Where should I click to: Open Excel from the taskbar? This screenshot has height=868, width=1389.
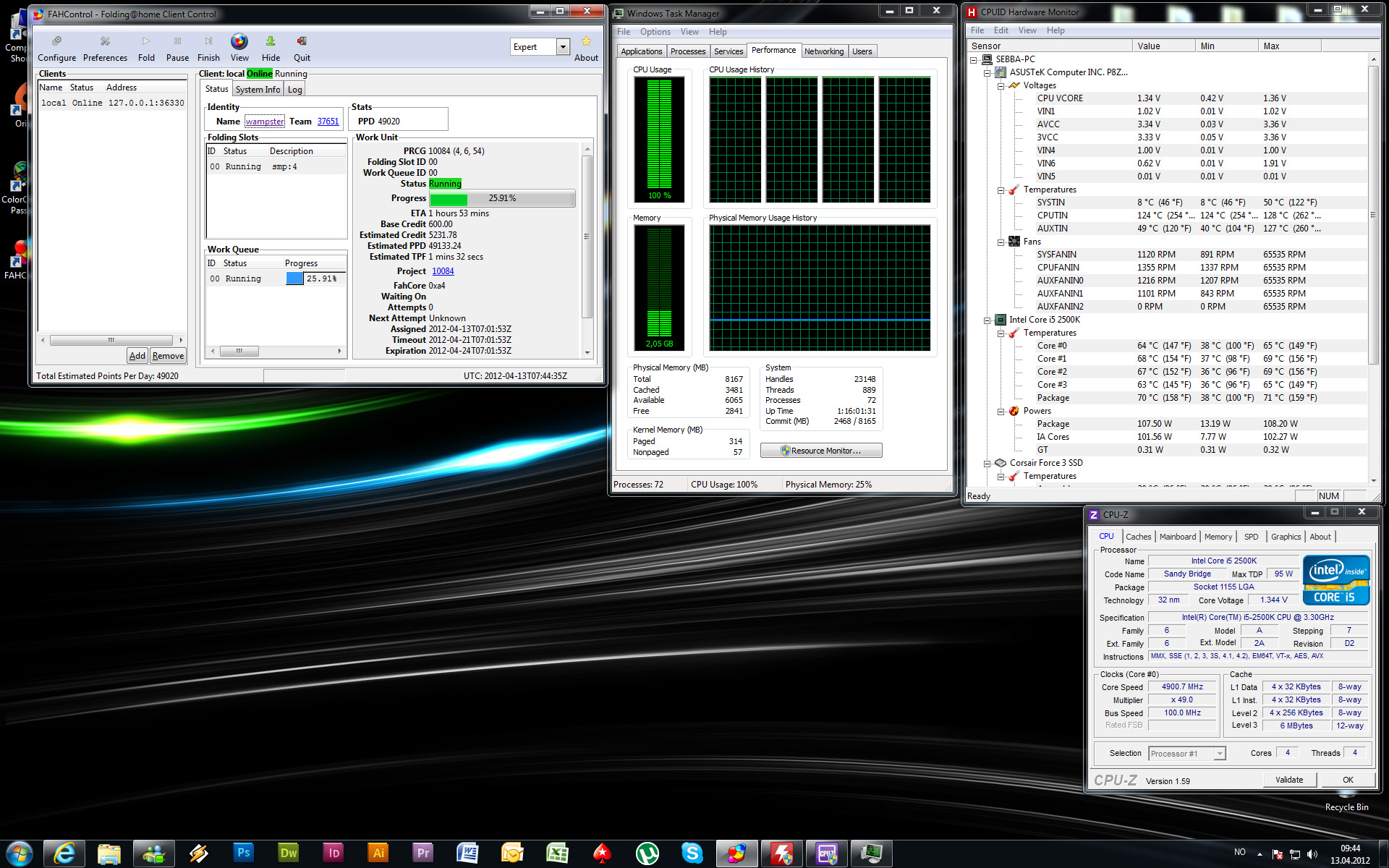click(x=557, y=854)
